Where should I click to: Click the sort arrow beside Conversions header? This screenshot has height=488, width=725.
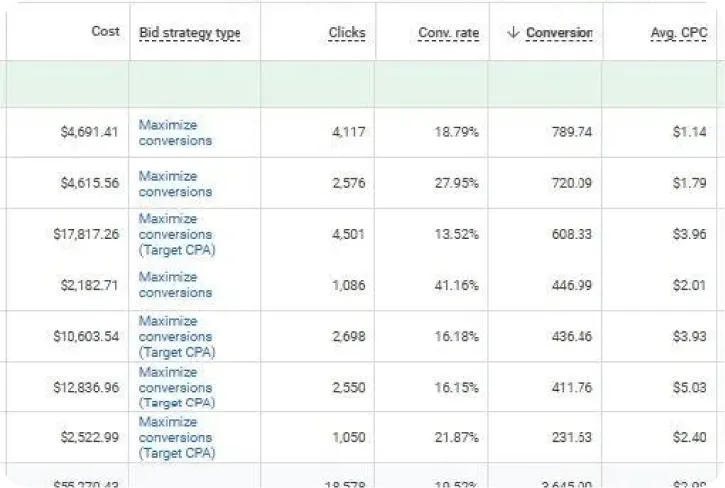click(513, 32)
